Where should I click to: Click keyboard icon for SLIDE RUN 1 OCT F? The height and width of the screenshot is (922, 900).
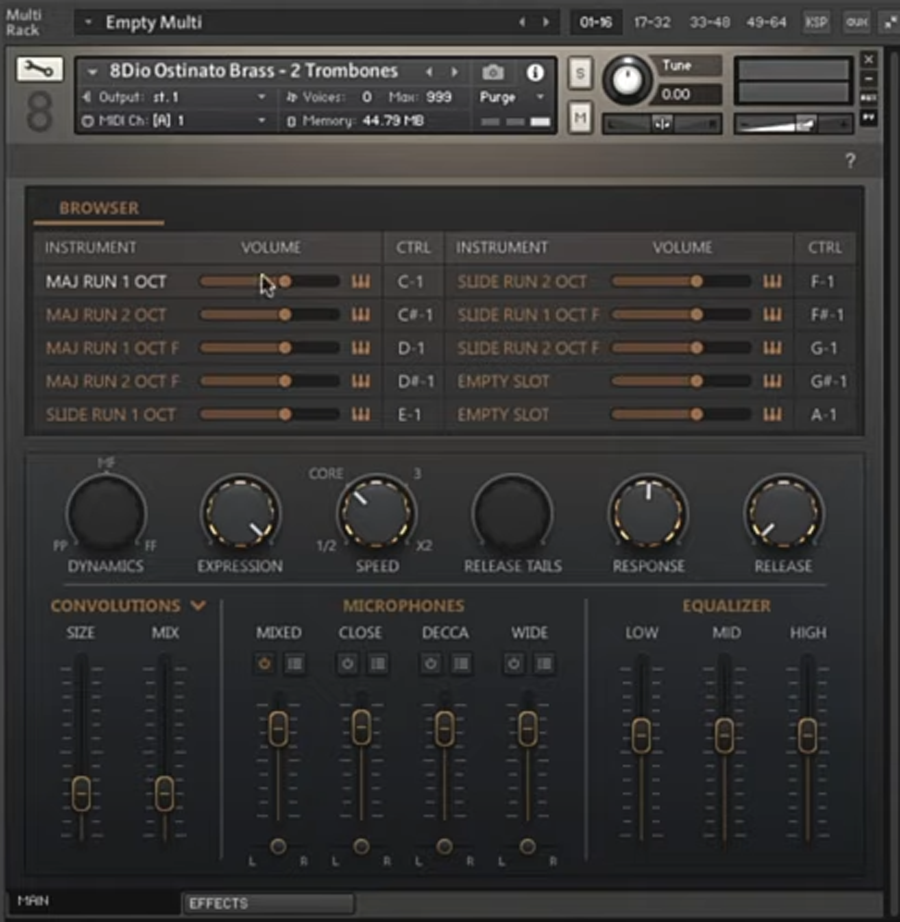click(772, 315)
